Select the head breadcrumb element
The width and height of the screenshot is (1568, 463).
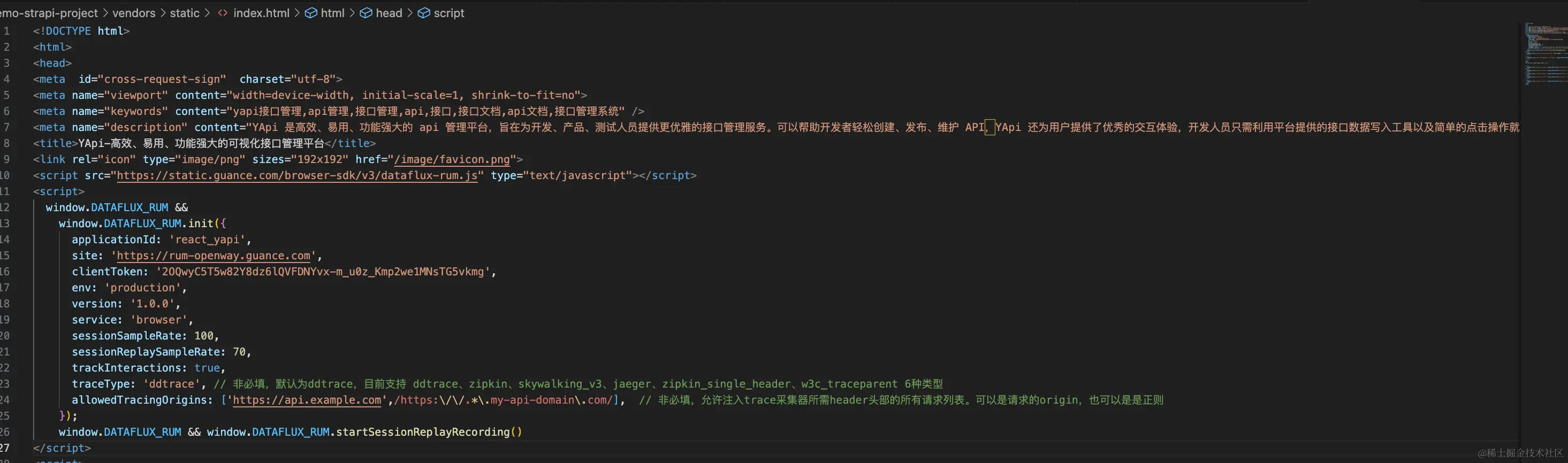[389, 13]
